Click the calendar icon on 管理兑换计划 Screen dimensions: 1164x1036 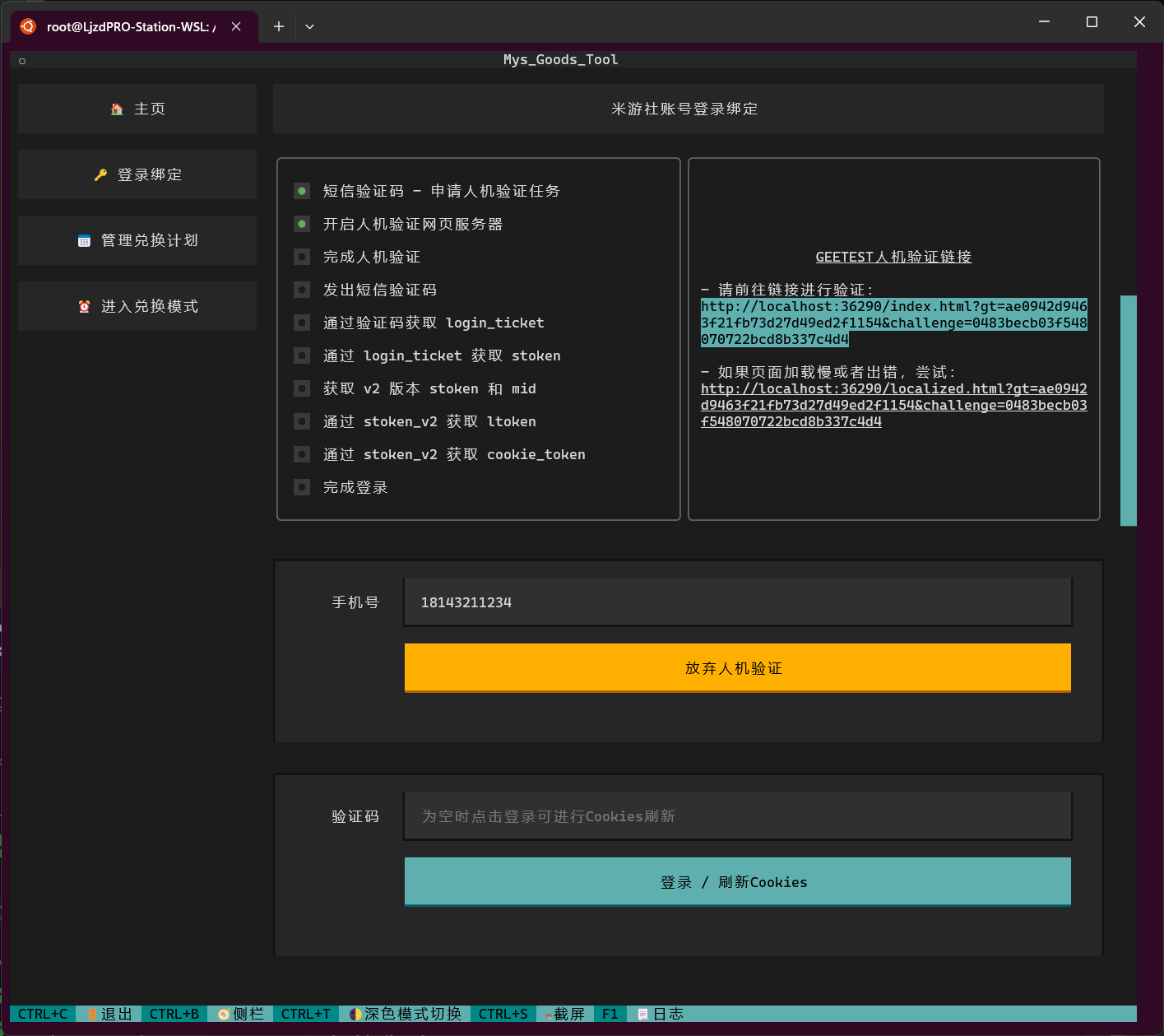pyautogui.click(x=83, y=239)
